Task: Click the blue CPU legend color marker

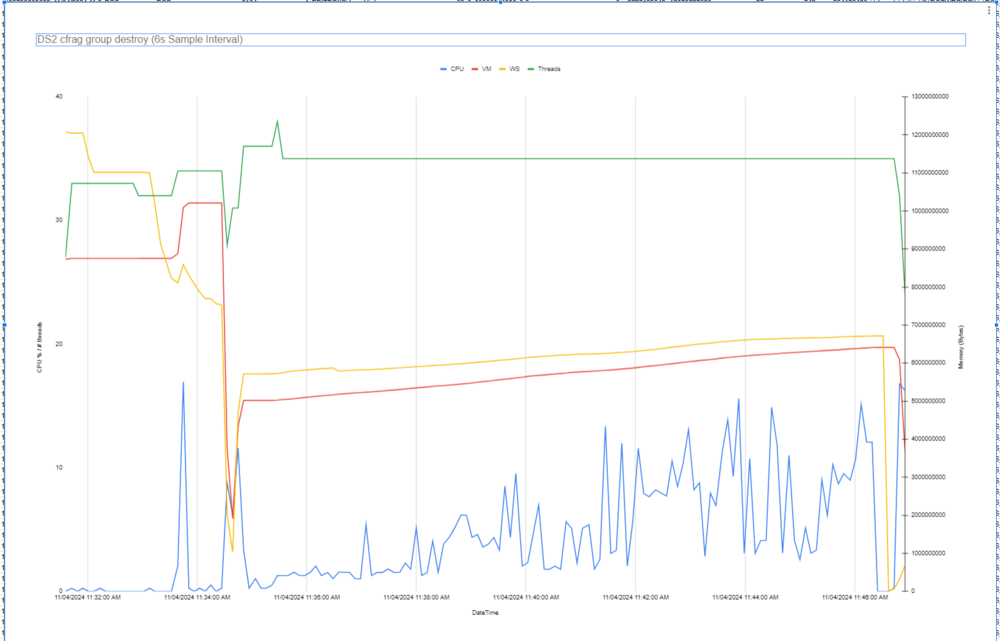Action: [443, 69]
